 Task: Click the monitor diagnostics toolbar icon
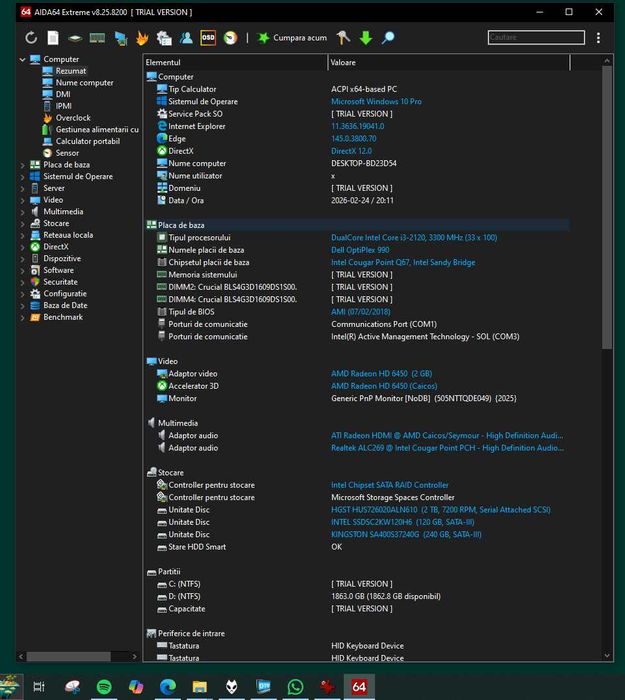tap(121, 38)
